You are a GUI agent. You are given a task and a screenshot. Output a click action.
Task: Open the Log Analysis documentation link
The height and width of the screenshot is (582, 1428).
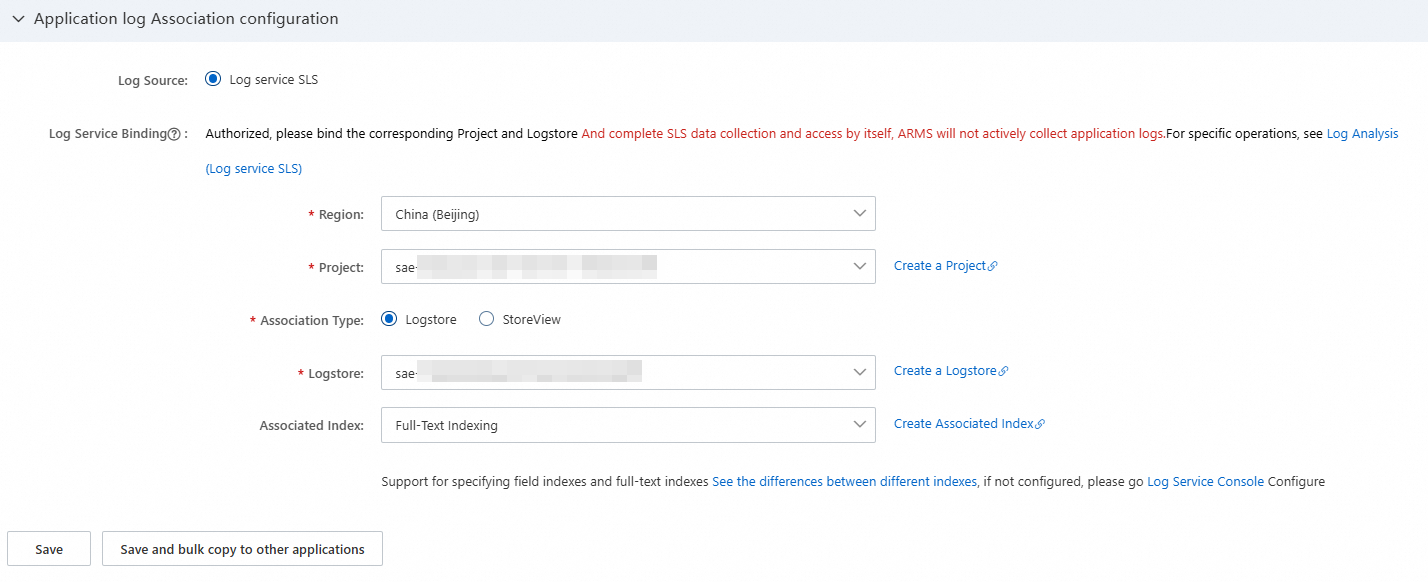coord(1362,134)
